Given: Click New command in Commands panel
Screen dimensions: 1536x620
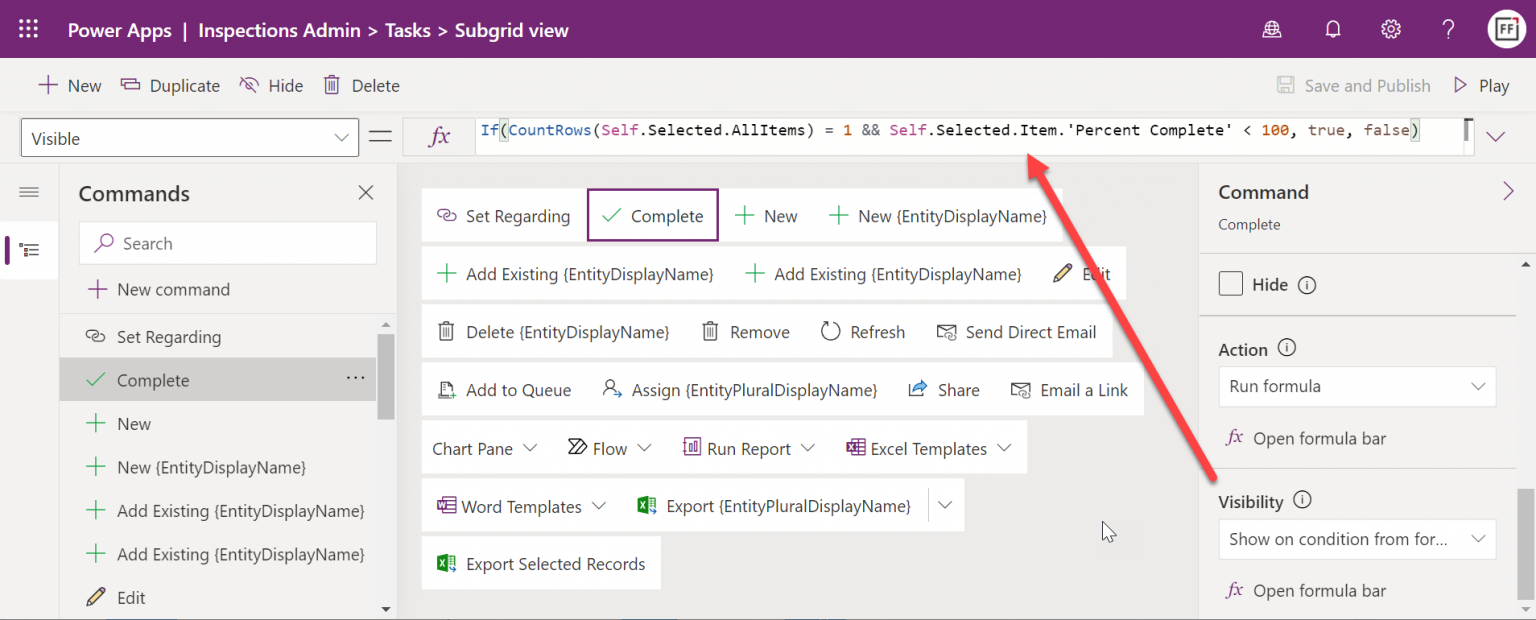Looking at the screenshot, I should (158, 290).
